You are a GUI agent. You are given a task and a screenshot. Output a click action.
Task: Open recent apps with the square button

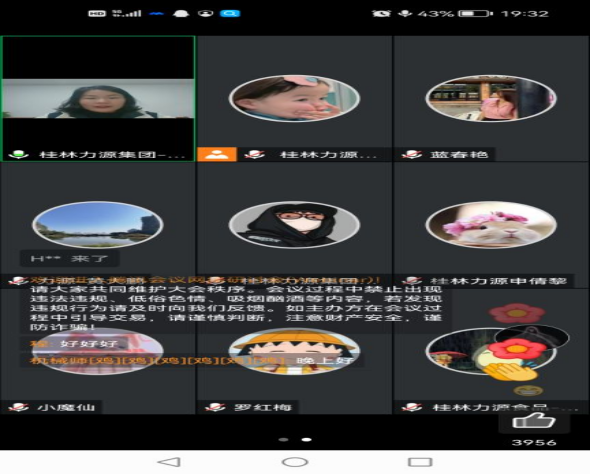pos(420,462)
